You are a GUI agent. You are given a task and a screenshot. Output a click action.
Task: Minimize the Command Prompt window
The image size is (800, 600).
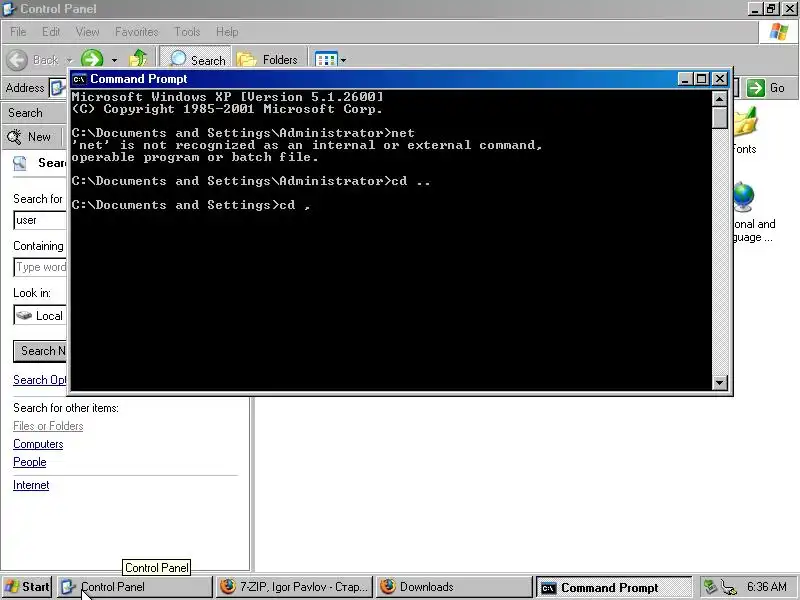[x=685, y=79]
